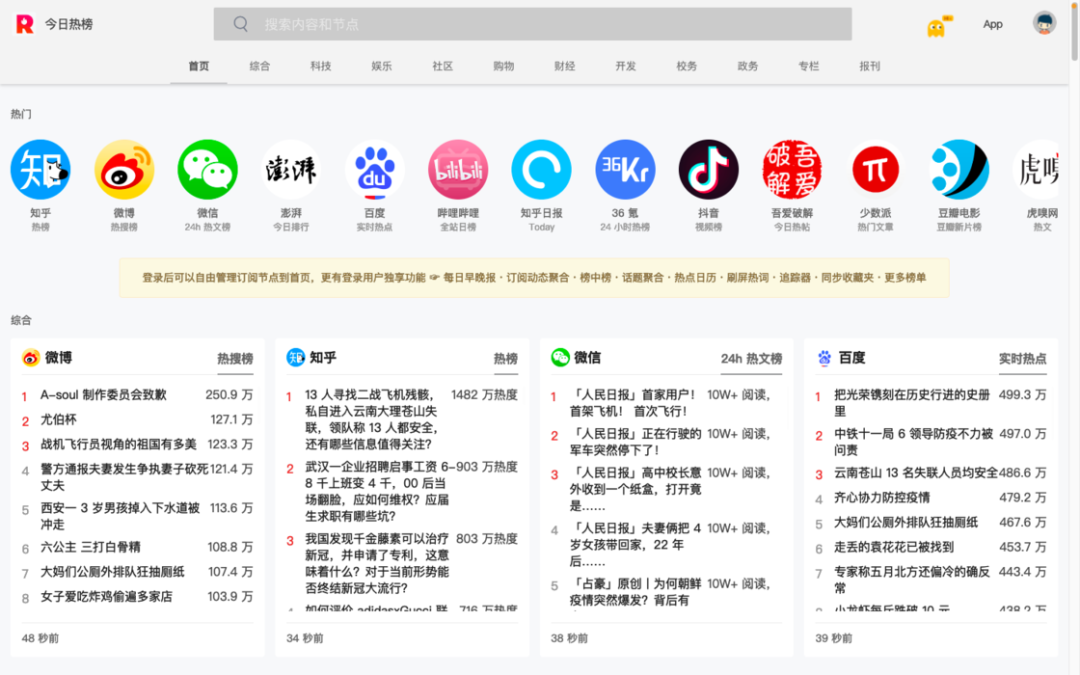Switch to the 购物 tab
The height and width of the screenshot is (675, 1080).
pyautogui.click(x=503, y=66)
